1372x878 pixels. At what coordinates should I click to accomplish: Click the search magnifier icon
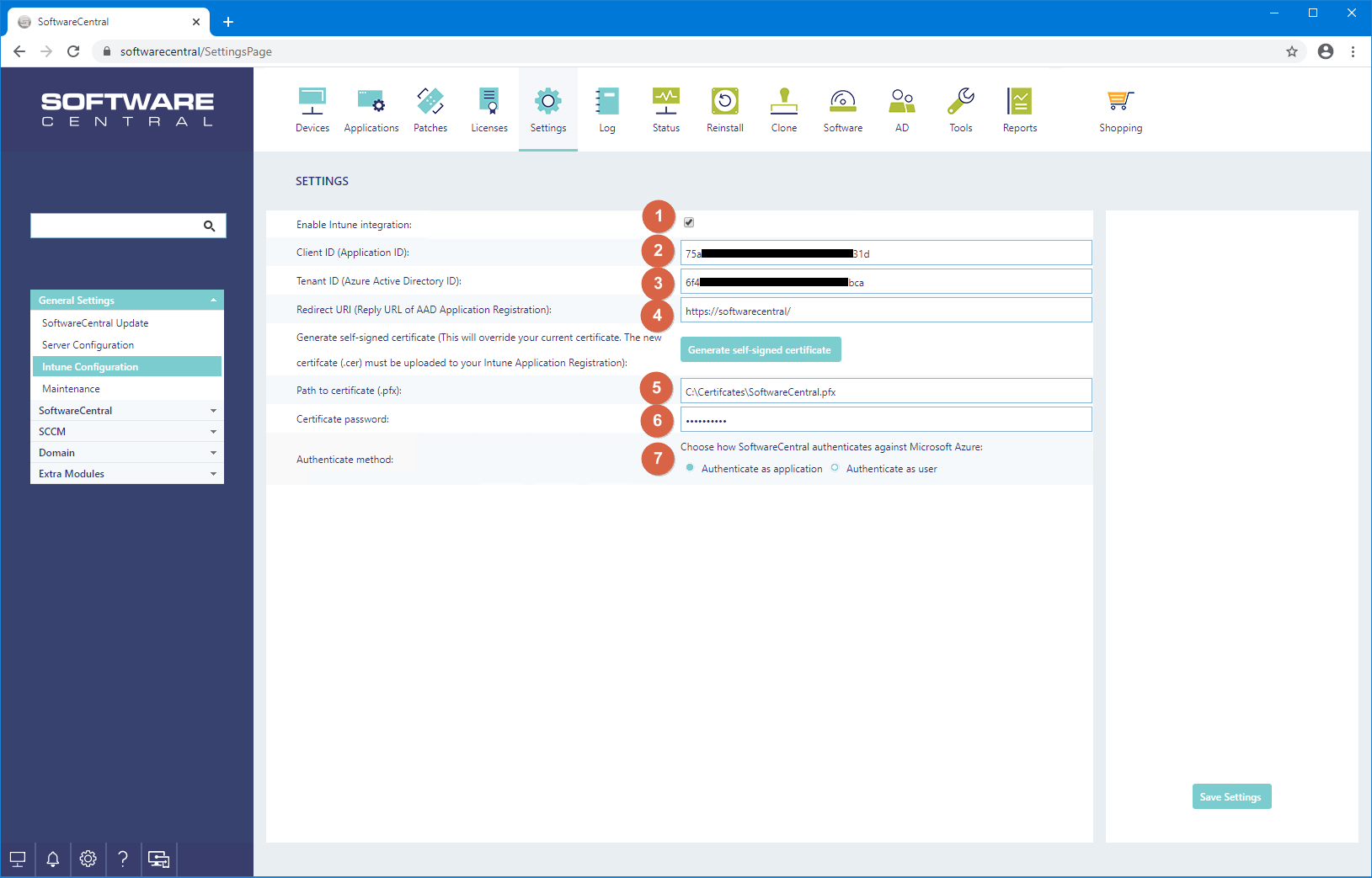tap(209, 226)
